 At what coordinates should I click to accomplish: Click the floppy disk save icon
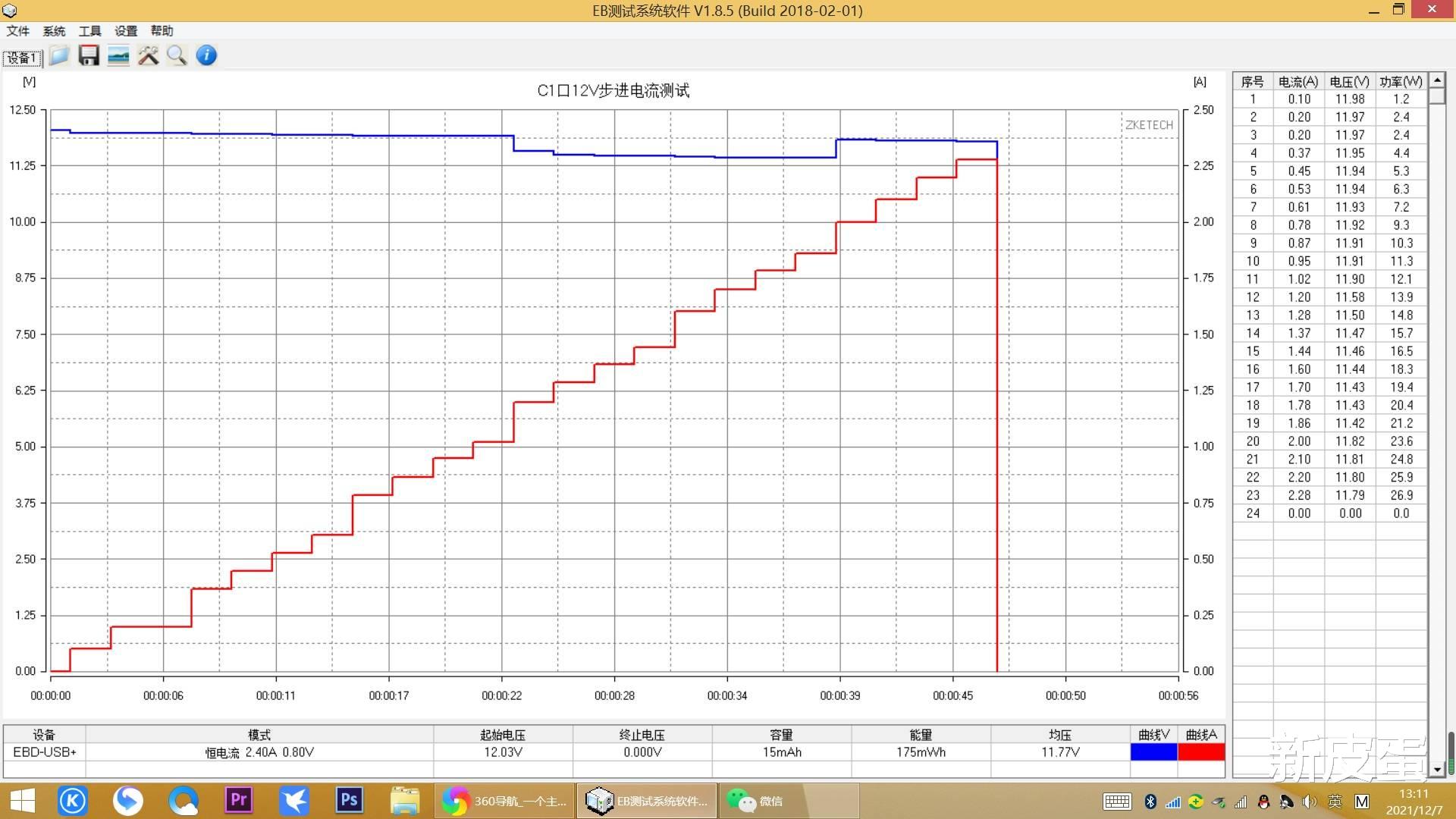point(89,55)
